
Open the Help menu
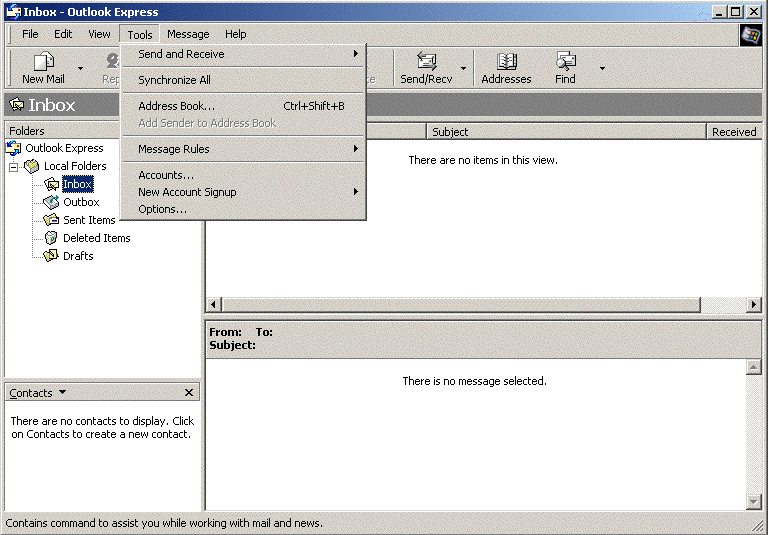click(235, 34)
